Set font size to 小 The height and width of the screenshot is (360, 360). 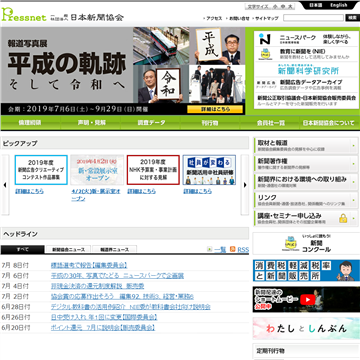click(275, 6)
